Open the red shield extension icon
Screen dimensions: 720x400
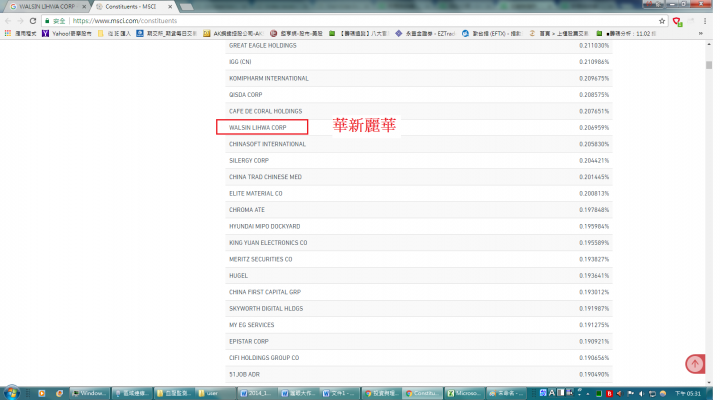[677, 21]
